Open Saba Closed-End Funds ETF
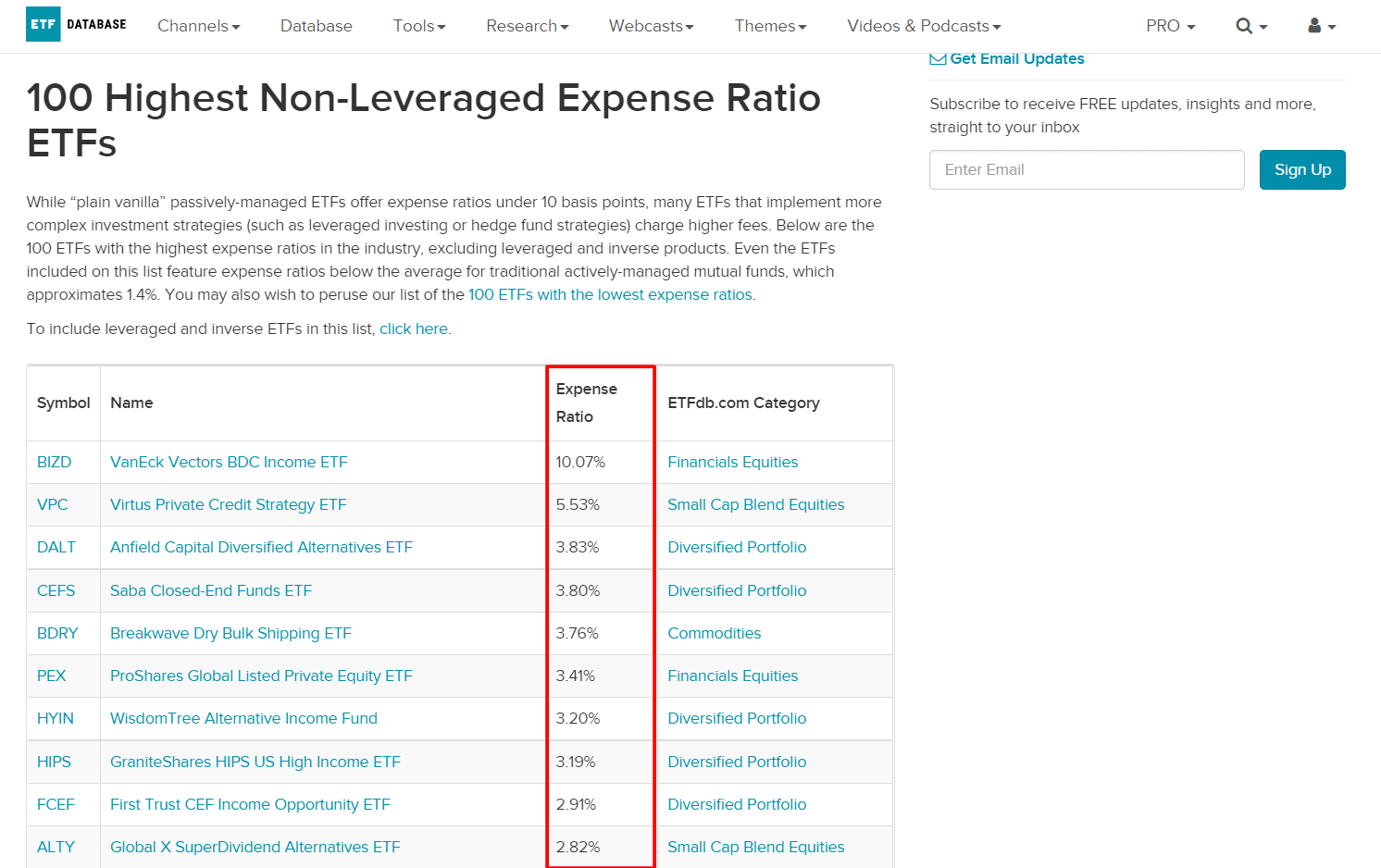This screenshot has width=1381, height=868. click(x=211, y=590)
